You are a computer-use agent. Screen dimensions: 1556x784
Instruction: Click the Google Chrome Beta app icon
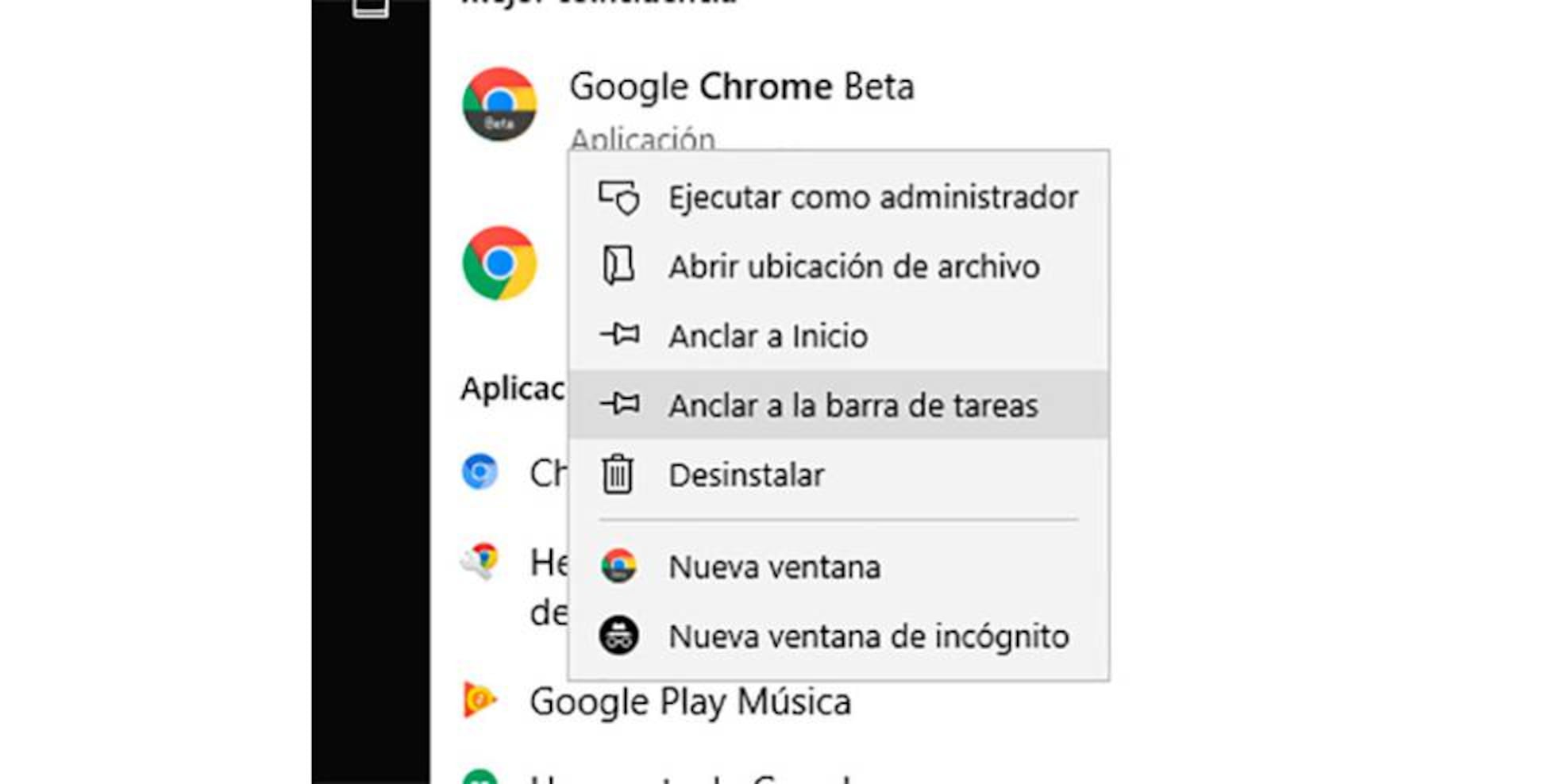tap(499, 104)
